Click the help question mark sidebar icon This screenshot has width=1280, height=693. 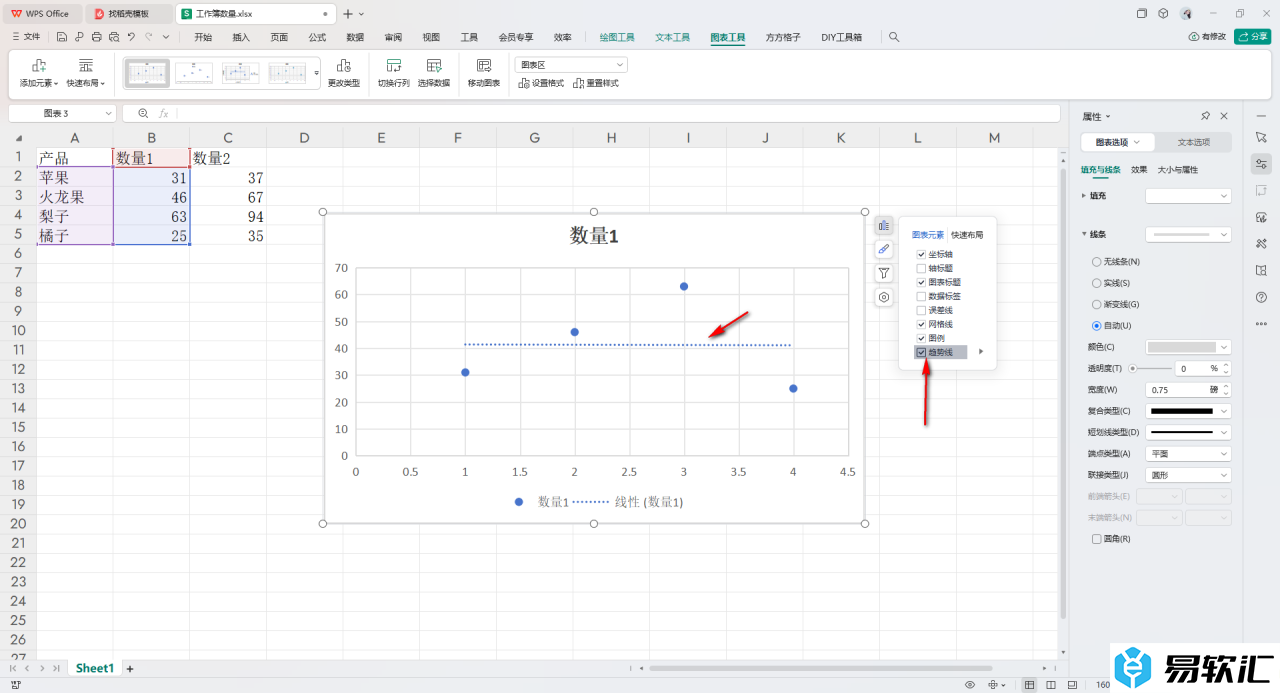coord(1261,297)
